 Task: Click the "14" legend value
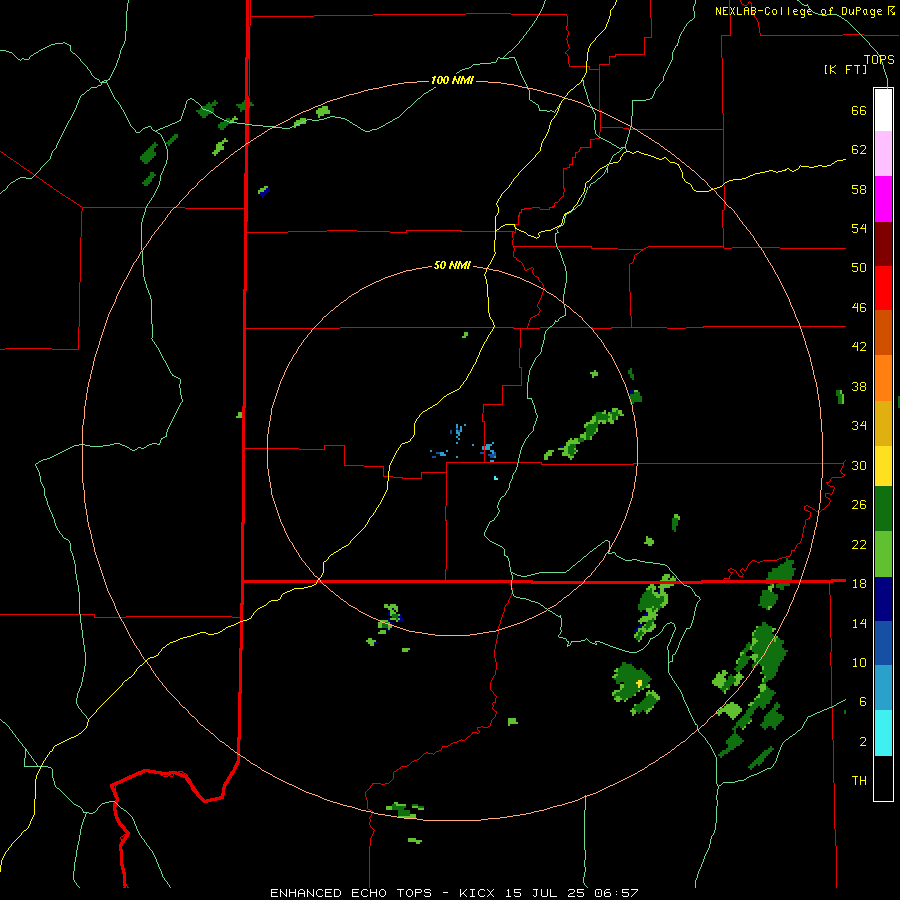click(859, 623)
